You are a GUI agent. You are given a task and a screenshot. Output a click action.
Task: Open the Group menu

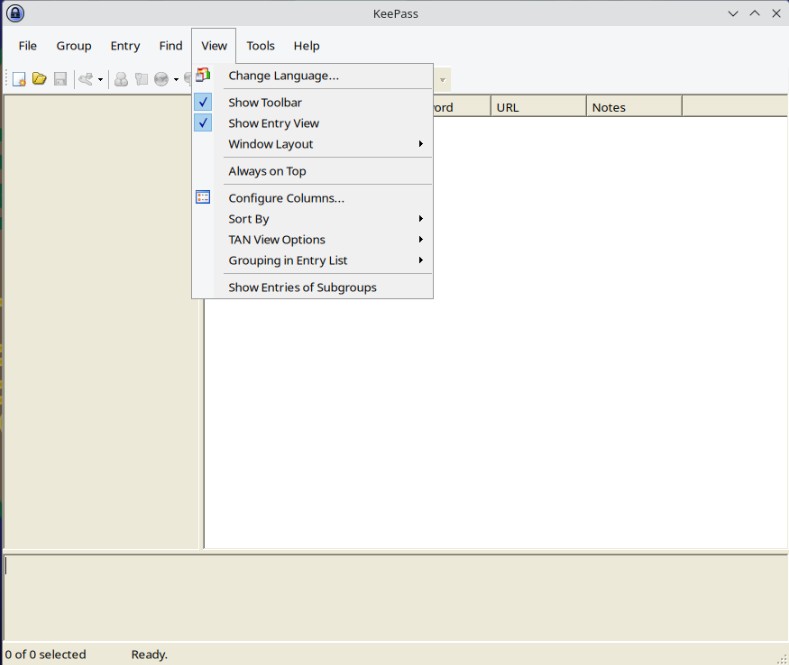tap(73, 46)
